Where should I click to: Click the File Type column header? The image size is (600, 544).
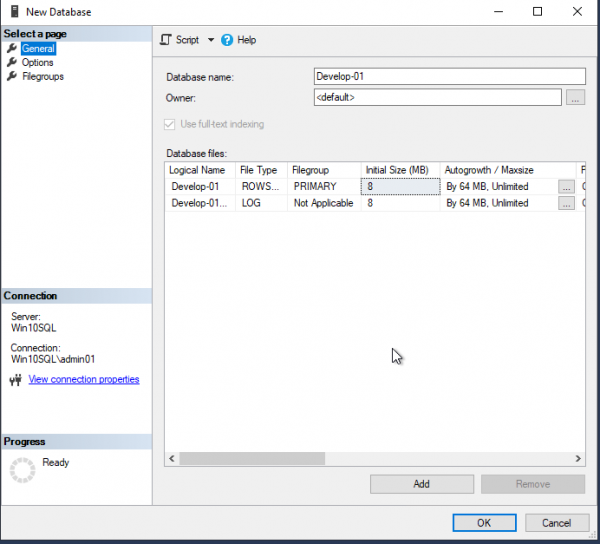click(x=261, y=170)
